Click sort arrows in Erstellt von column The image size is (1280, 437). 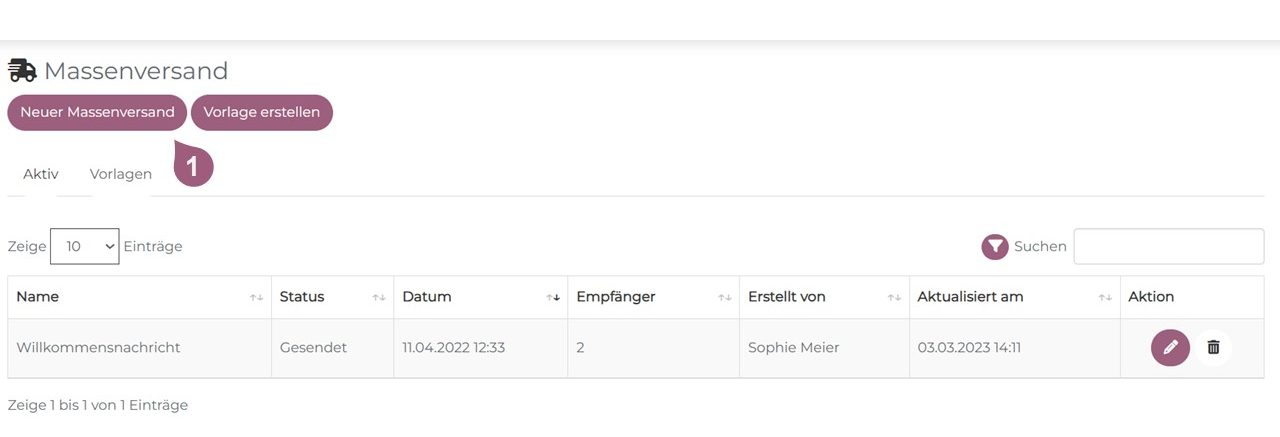click(894, 298)
